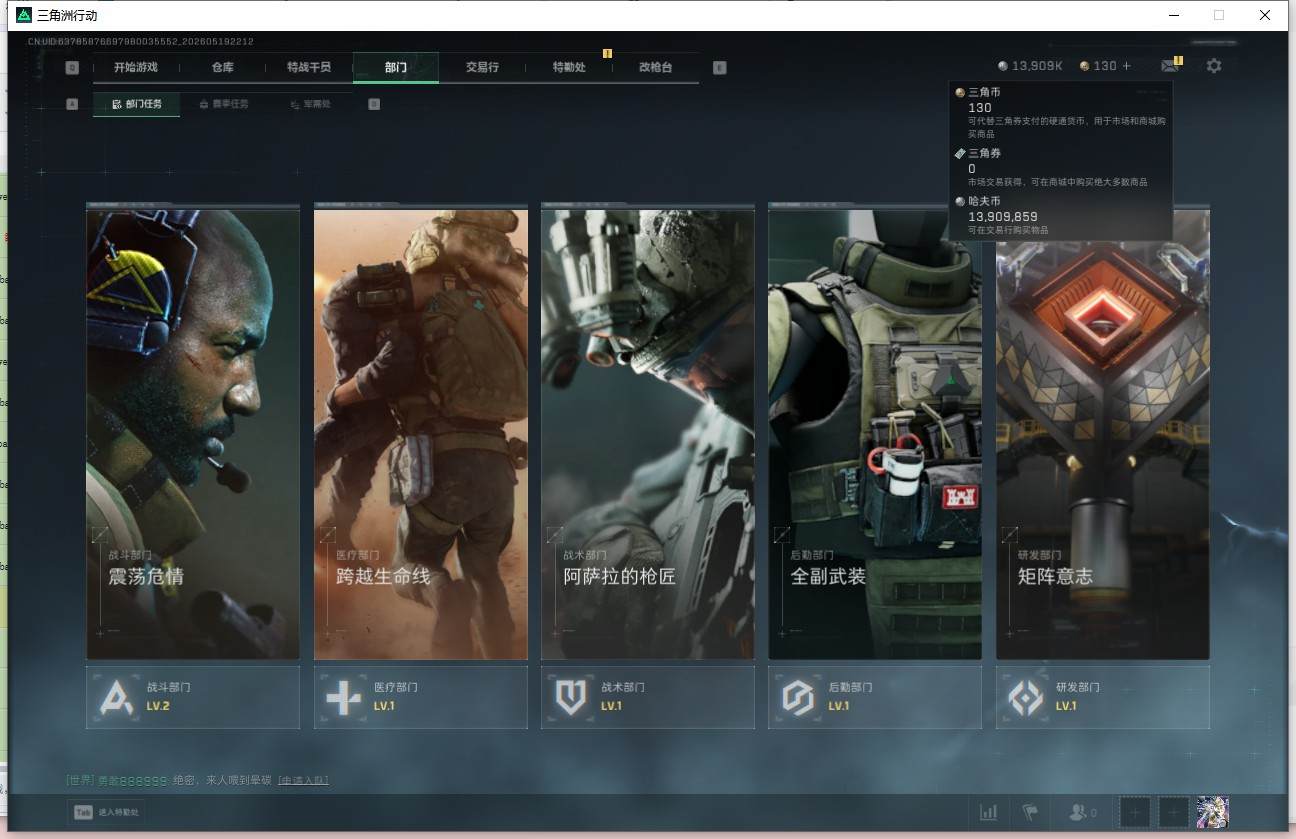This screenshot has height=839, width=1296.
Task: Click the 研发部门 LV.1 button
Action: (1103, 697)
